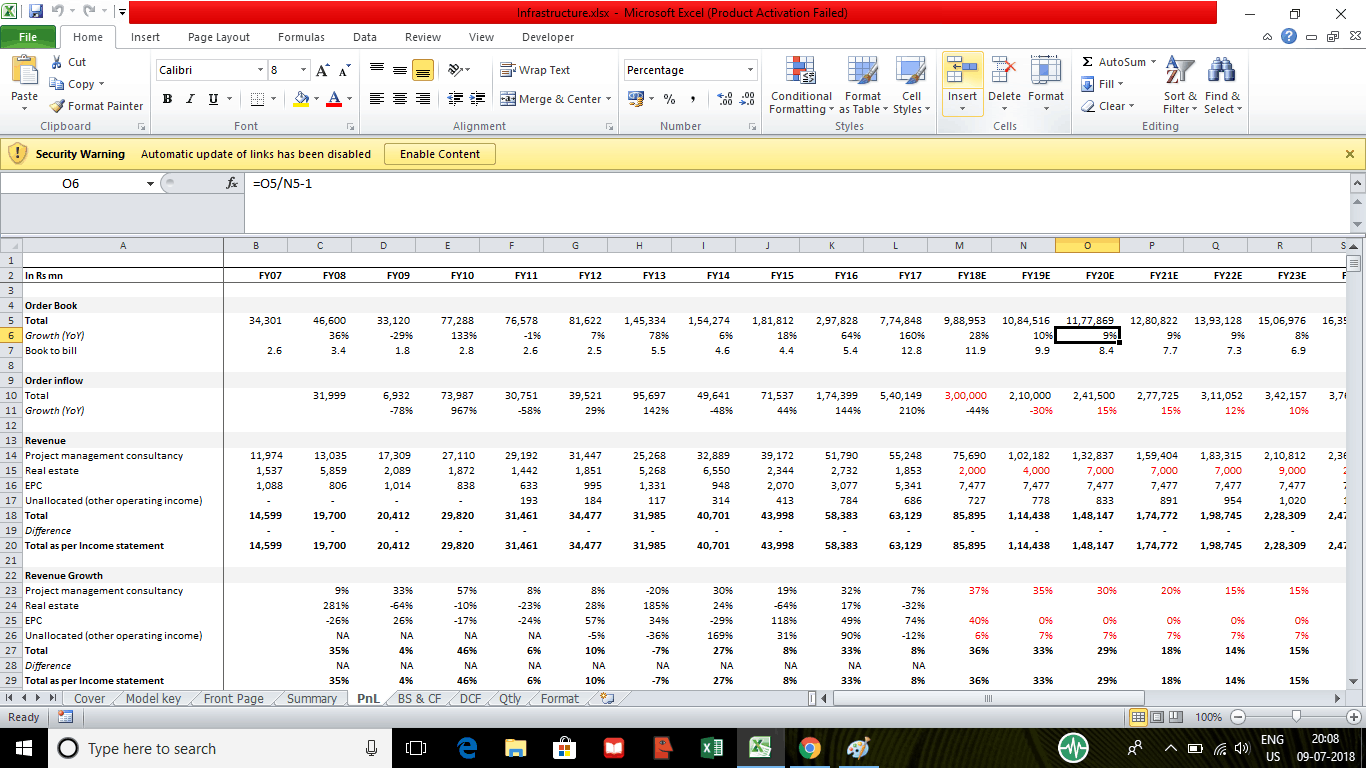Toggle Italic formatting

tap(191, 99)
